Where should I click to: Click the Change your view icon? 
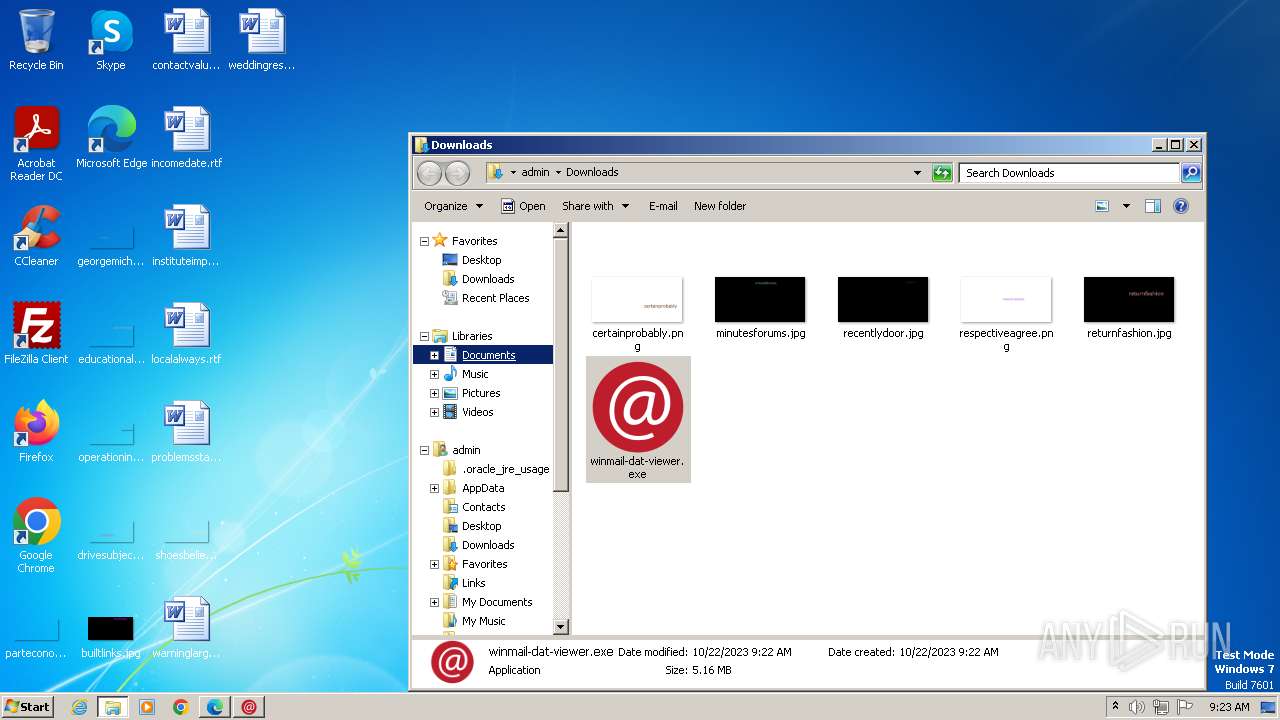click(x=1102, y=206)
